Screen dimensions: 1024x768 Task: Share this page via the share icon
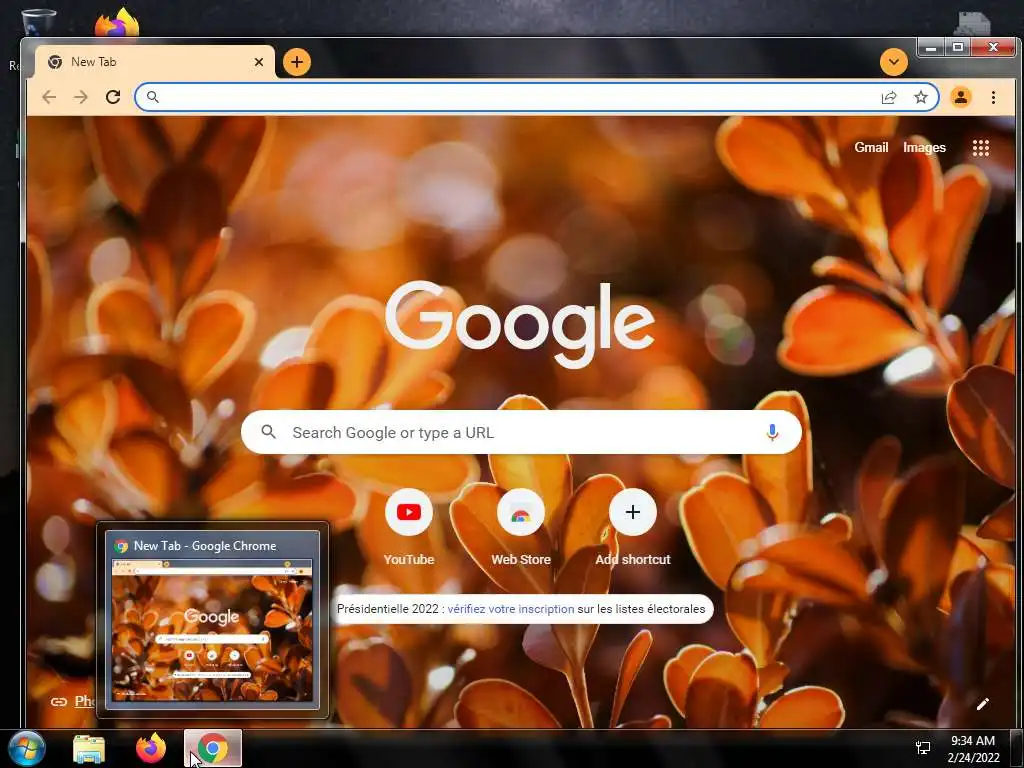tap(889, 97)
